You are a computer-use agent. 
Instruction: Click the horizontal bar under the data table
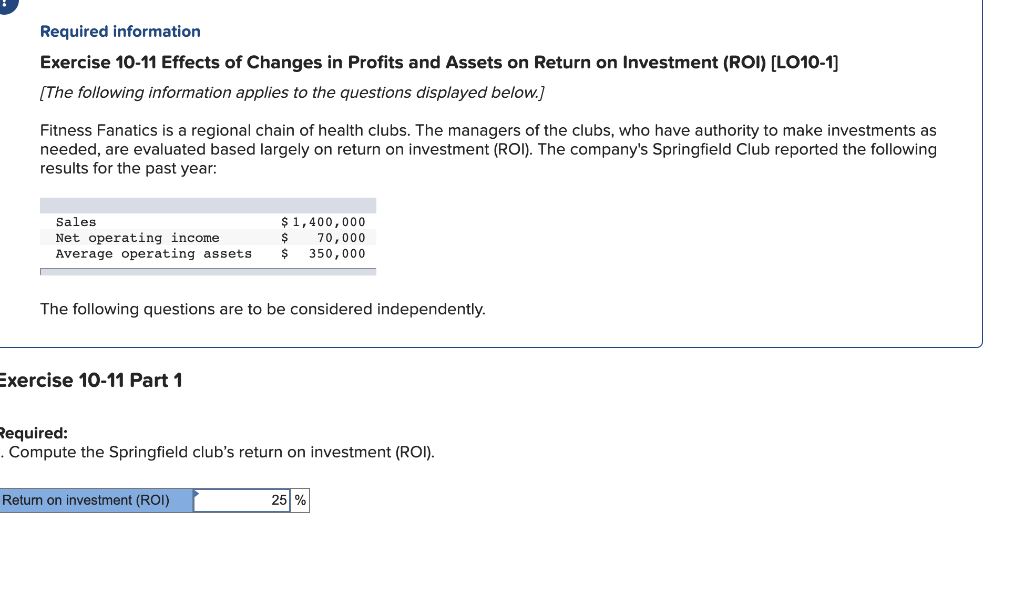point(208,272)
